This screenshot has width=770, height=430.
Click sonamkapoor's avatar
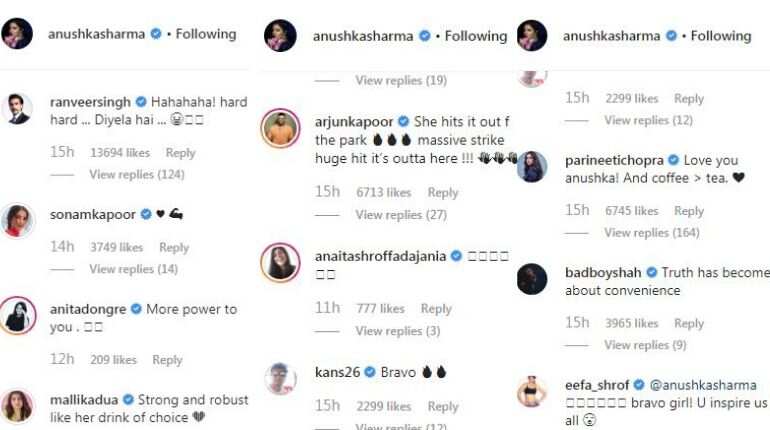point(18,221)
